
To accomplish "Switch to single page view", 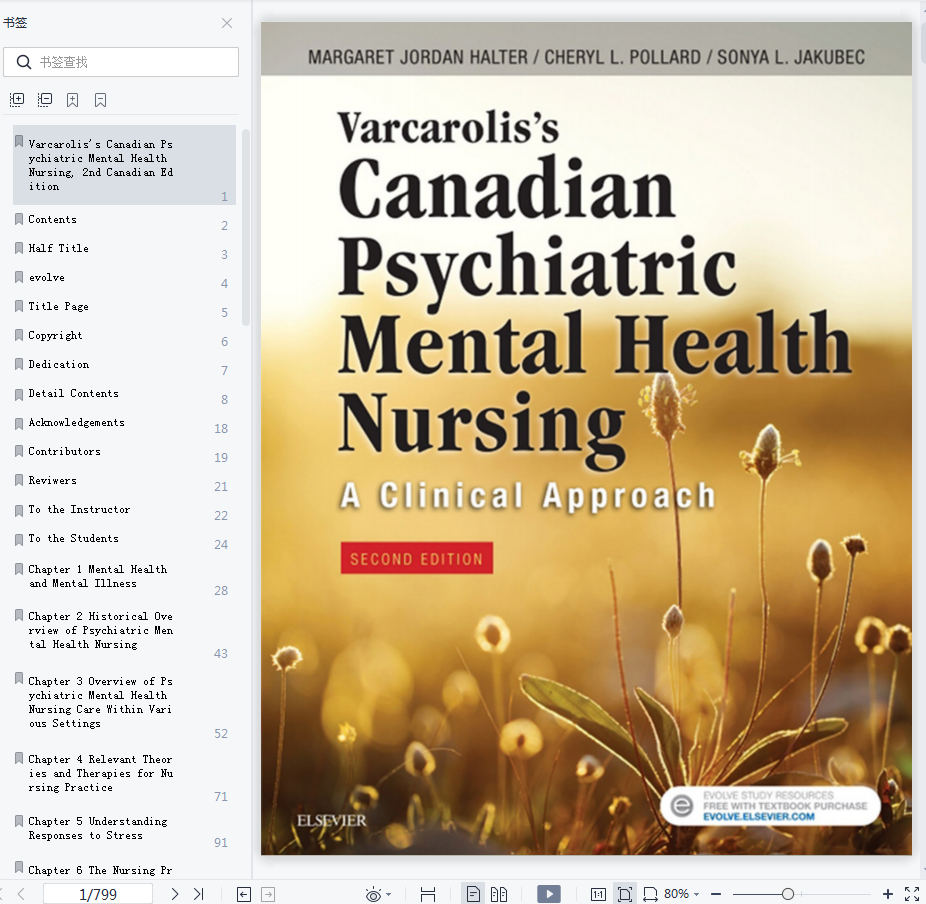I will [473, 895].
